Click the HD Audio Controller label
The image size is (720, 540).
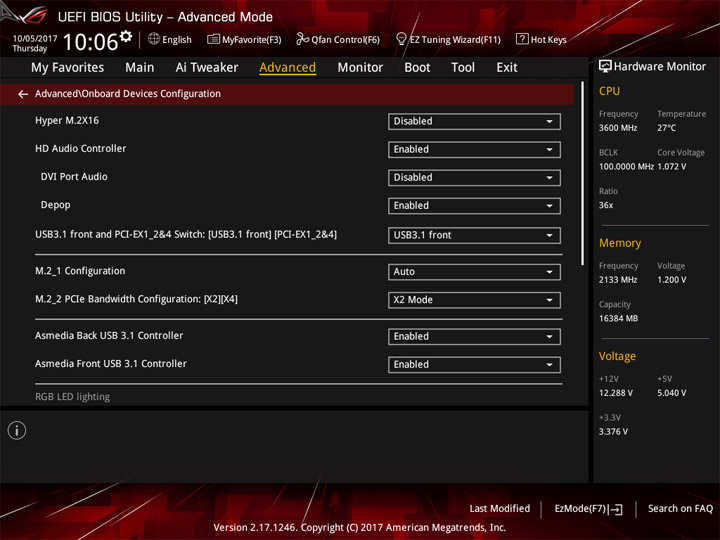[80, 149]
